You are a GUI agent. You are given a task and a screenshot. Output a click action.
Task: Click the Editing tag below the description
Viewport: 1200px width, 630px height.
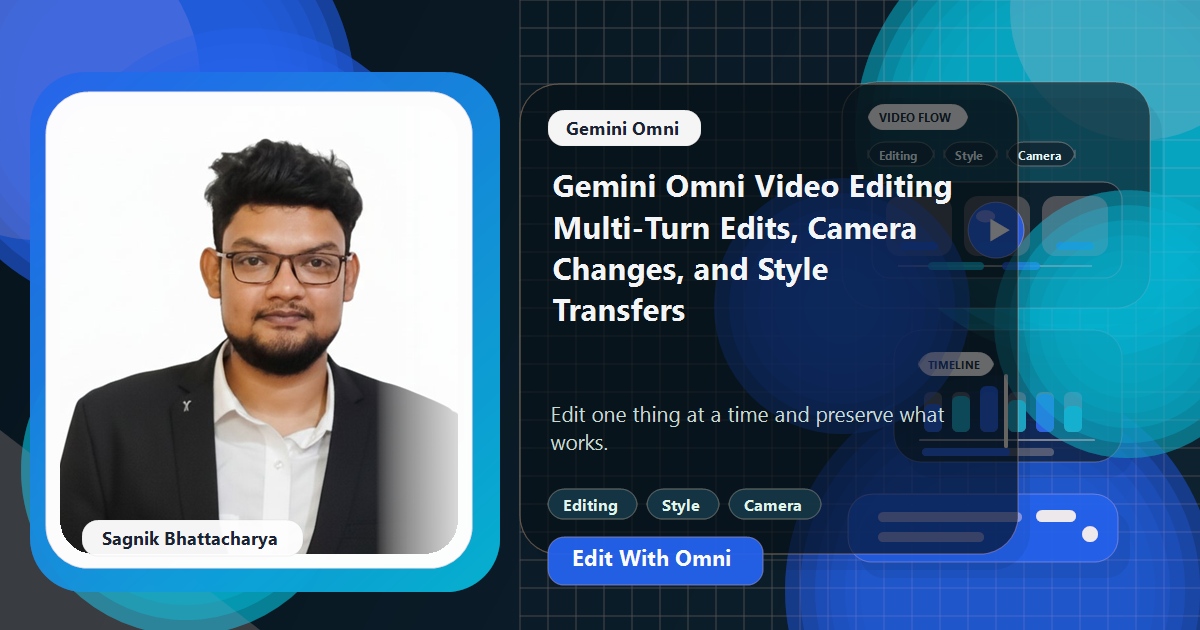coord(591,505)
